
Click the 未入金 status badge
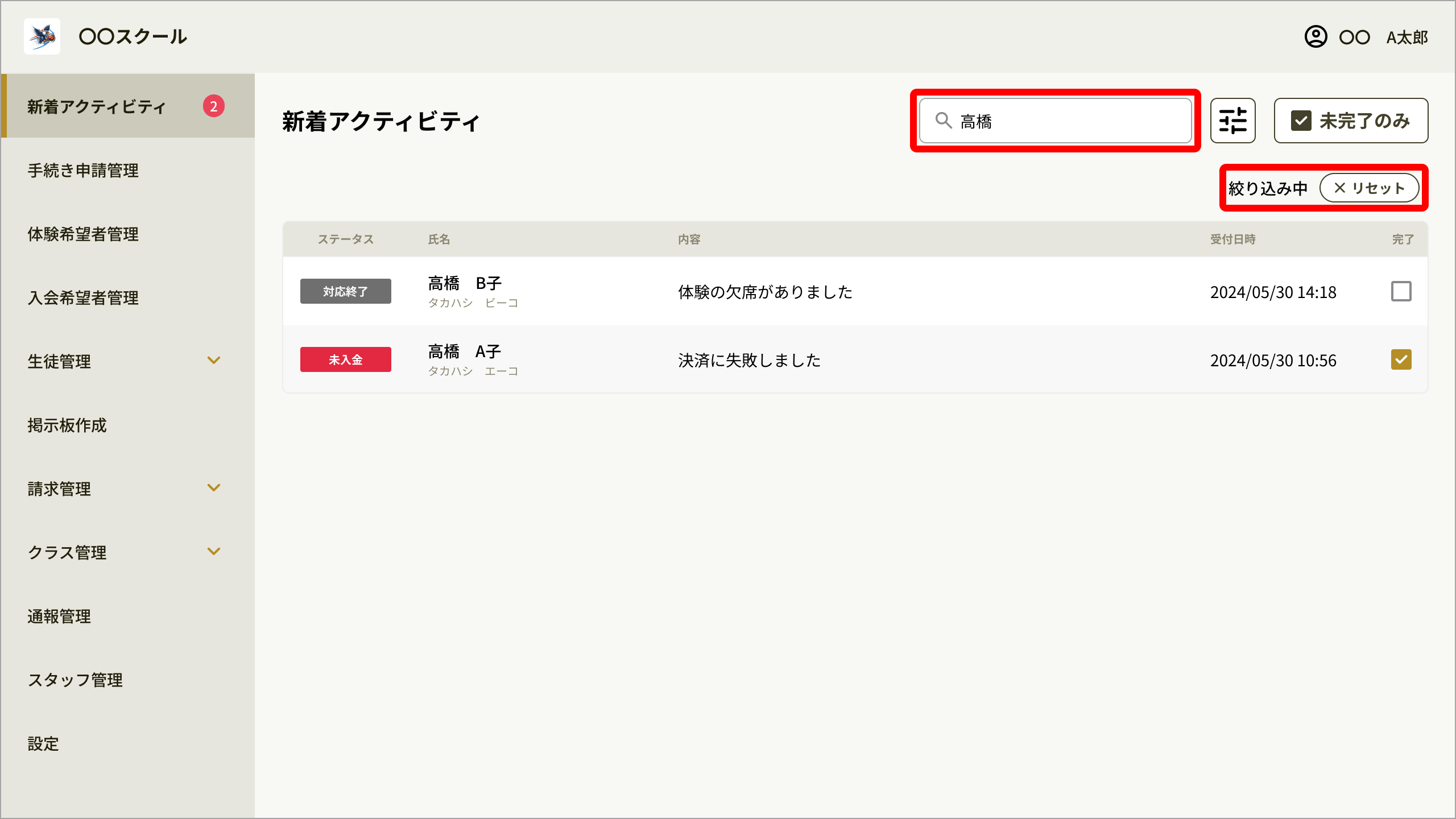point(345,359)
